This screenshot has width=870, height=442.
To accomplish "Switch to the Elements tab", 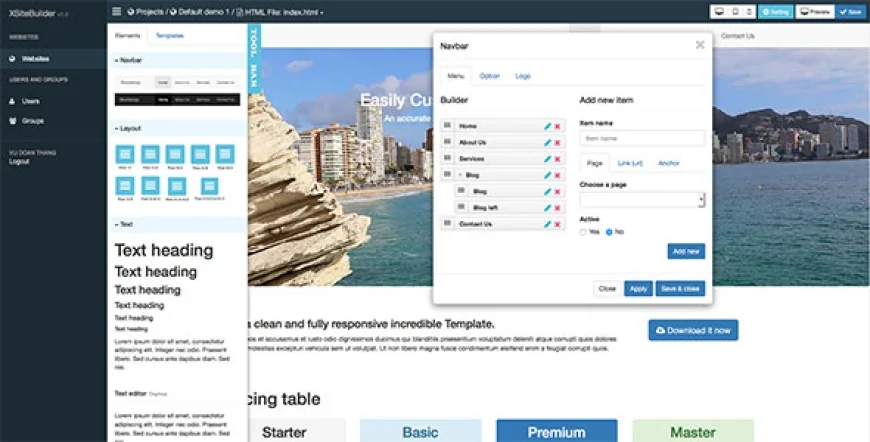I will pyautogui.click(x=128, y=35).
